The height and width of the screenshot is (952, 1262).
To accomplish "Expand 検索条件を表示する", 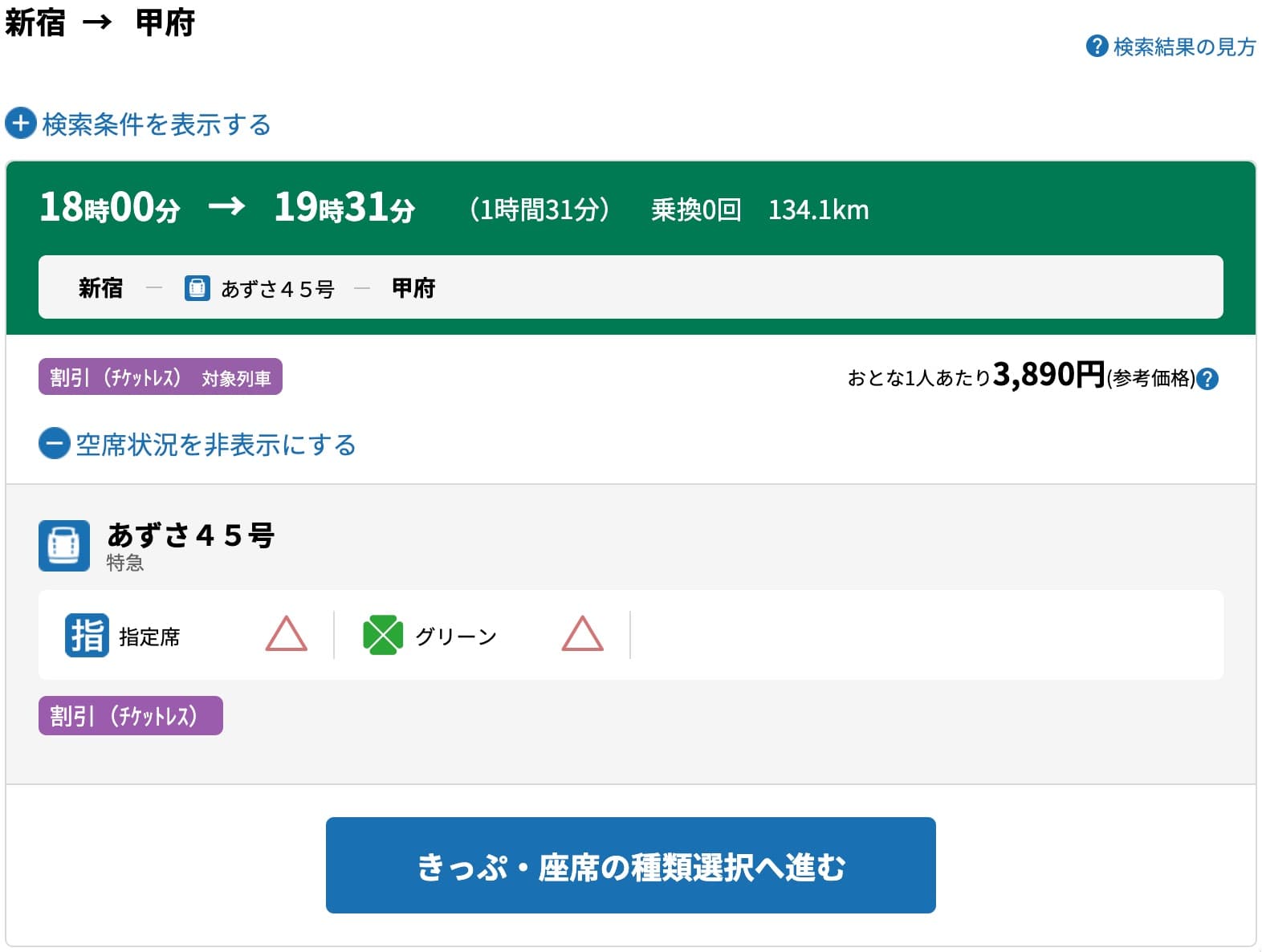I will point(138,124).
